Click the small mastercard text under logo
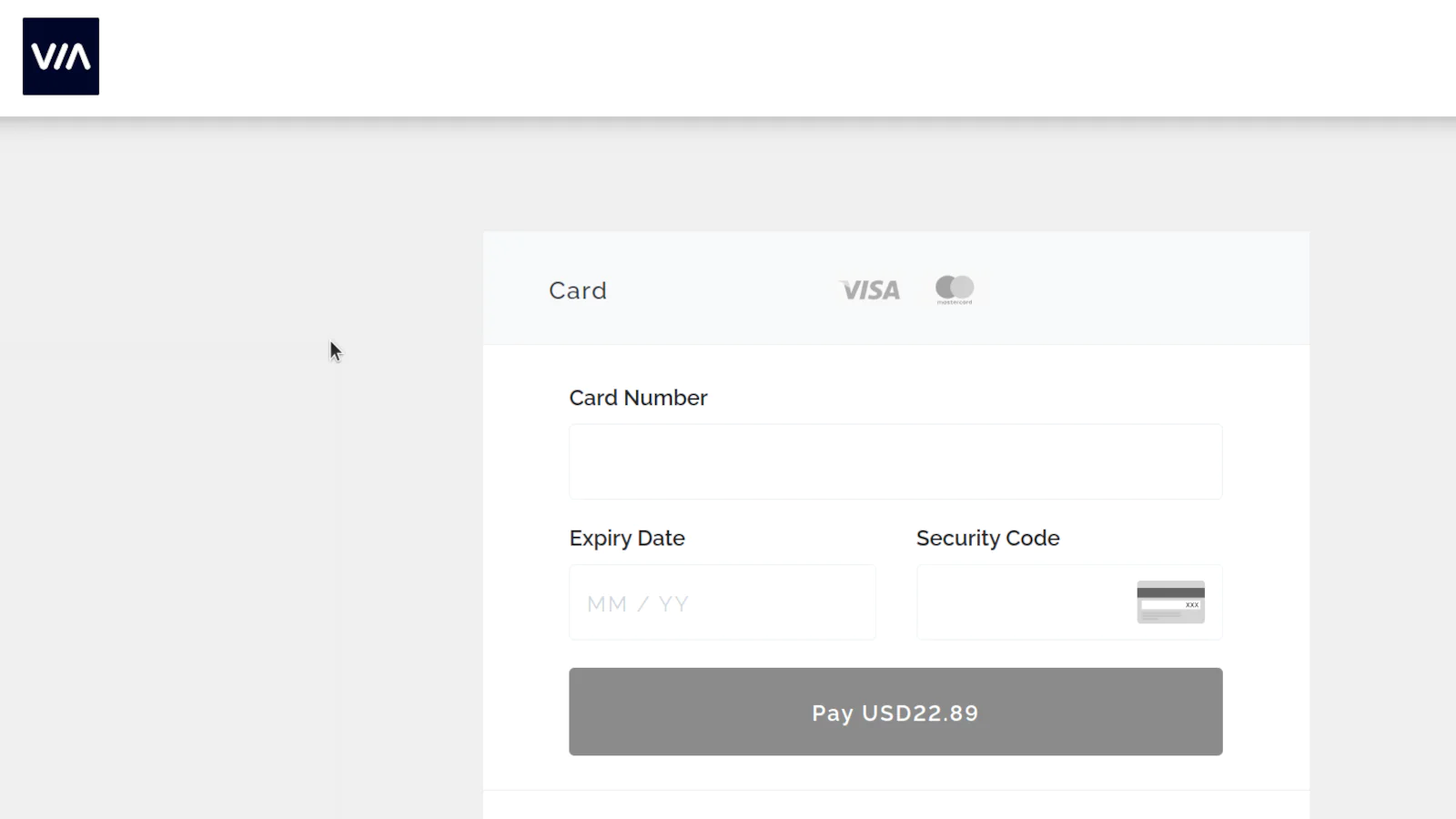Image resolution: width=1456 pixels, height=819 pixels. pos(955,302)
